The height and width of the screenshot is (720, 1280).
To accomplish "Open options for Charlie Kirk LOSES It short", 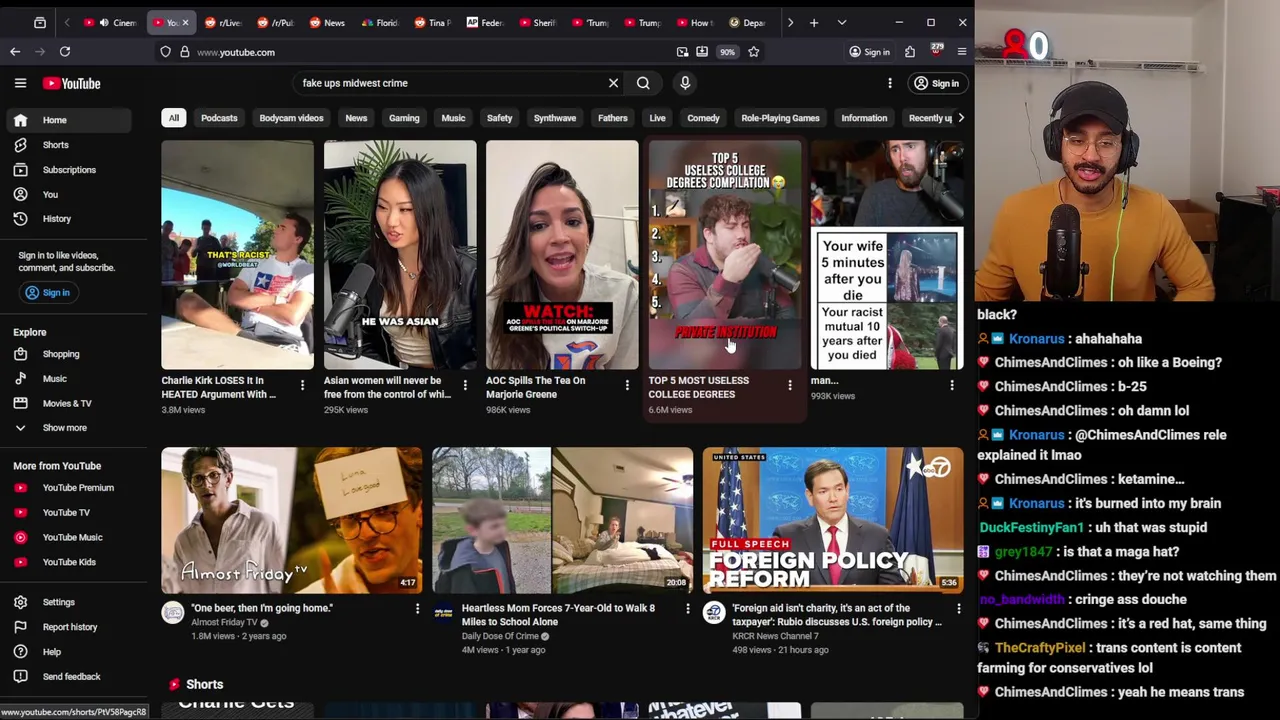I will [x=302, y=385].
